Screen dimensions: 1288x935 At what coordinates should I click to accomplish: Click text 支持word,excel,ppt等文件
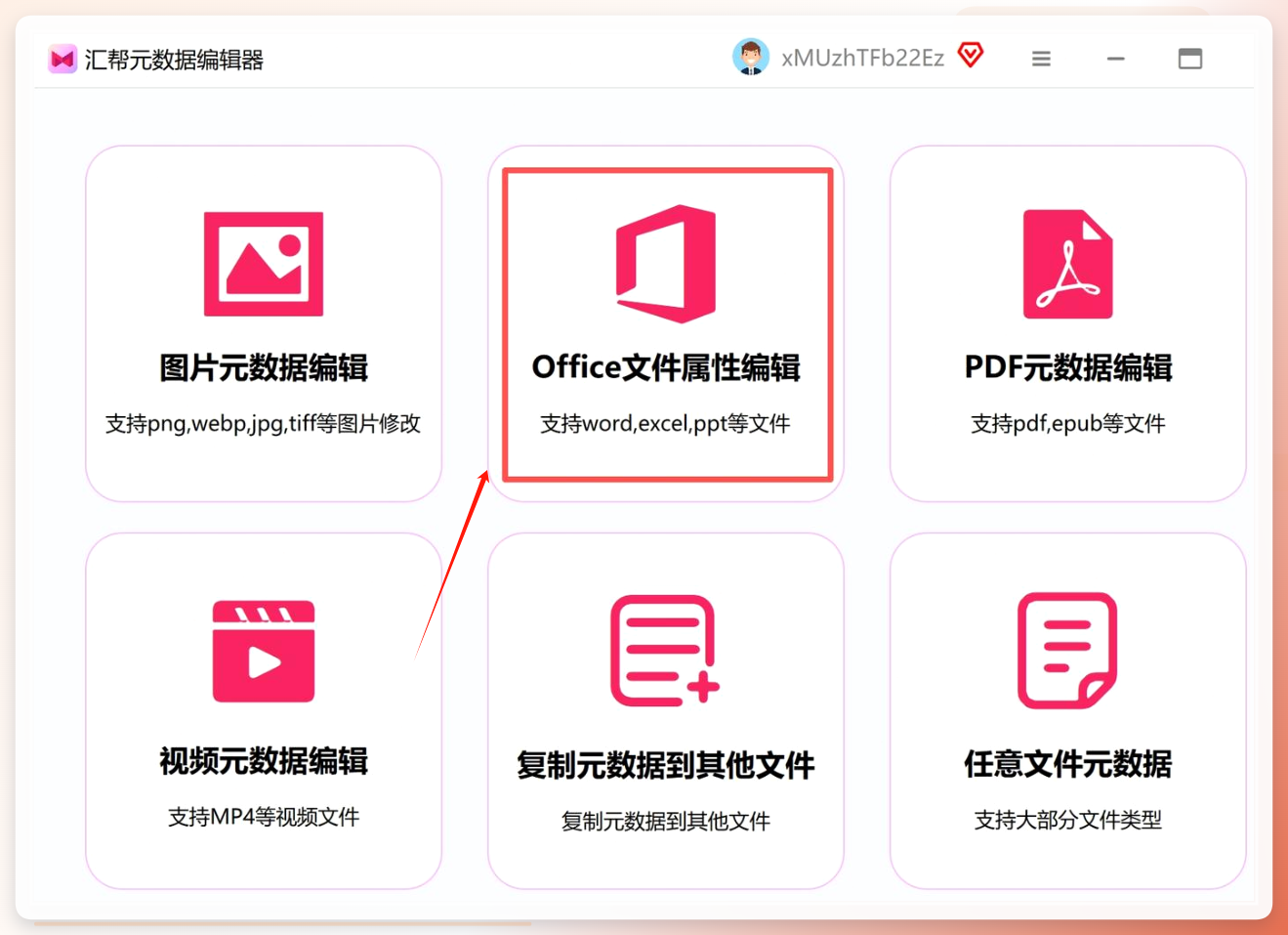click(666, 424)
